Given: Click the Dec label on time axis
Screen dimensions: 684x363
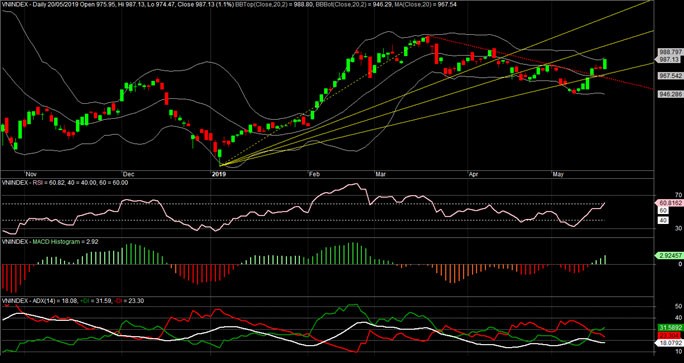Looking at the screenshot, I should (128, 174).
